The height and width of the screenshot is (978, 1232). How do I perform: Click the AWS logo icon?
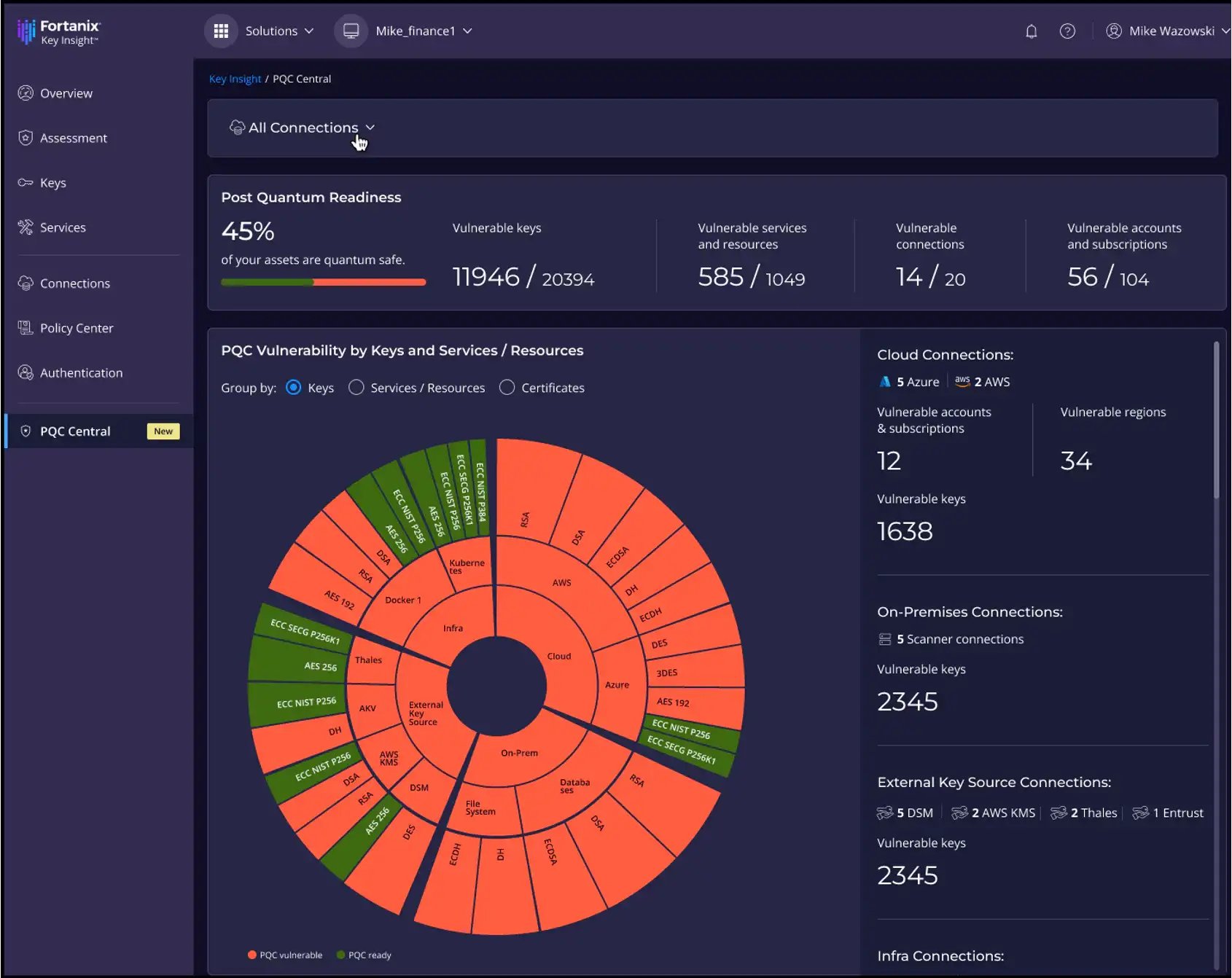tap(962, 381)
